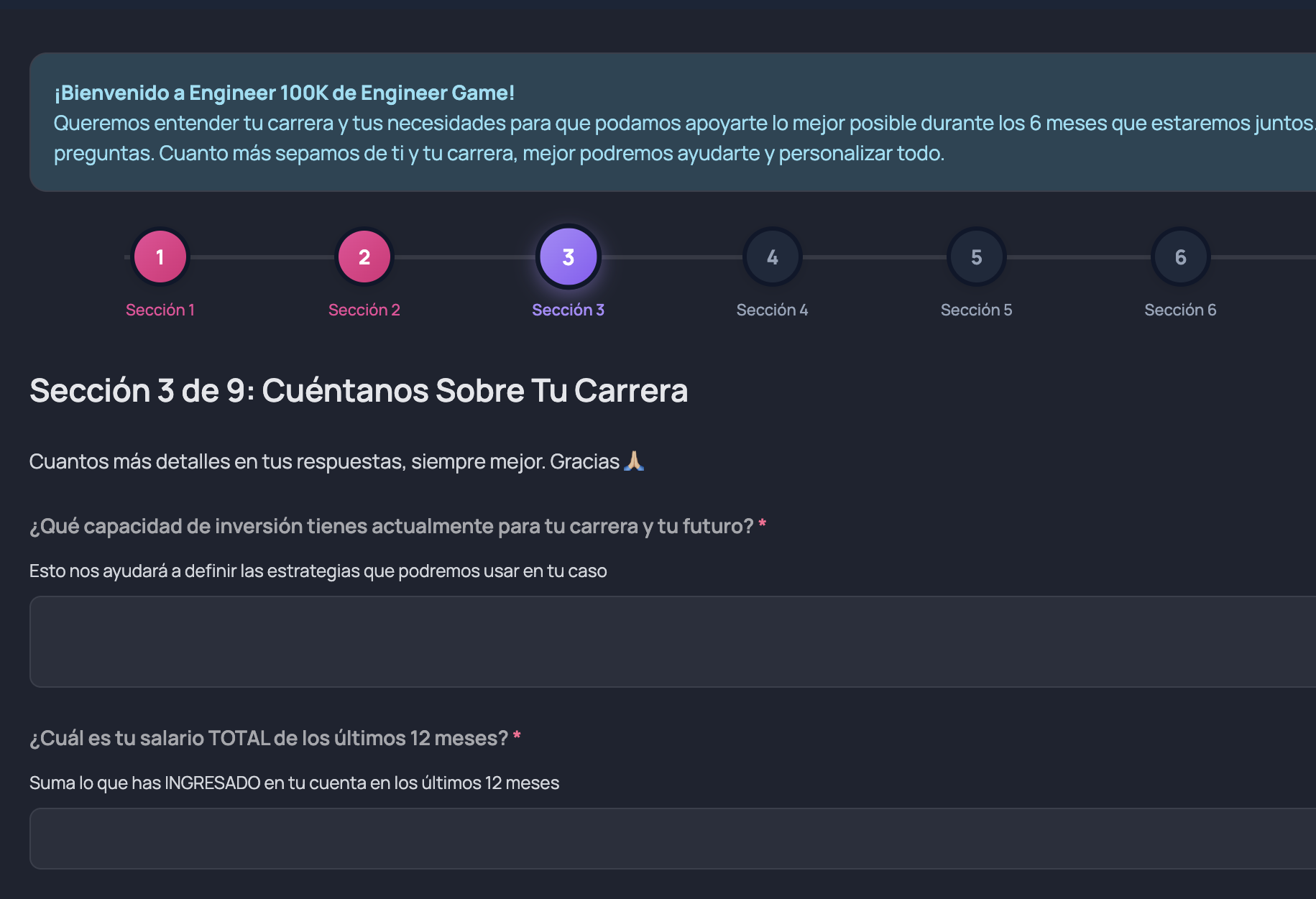Click the 'Suma lo que has INGRESADO' hint text
Viewport: 1316px width, 899px height.
(294, 783)
